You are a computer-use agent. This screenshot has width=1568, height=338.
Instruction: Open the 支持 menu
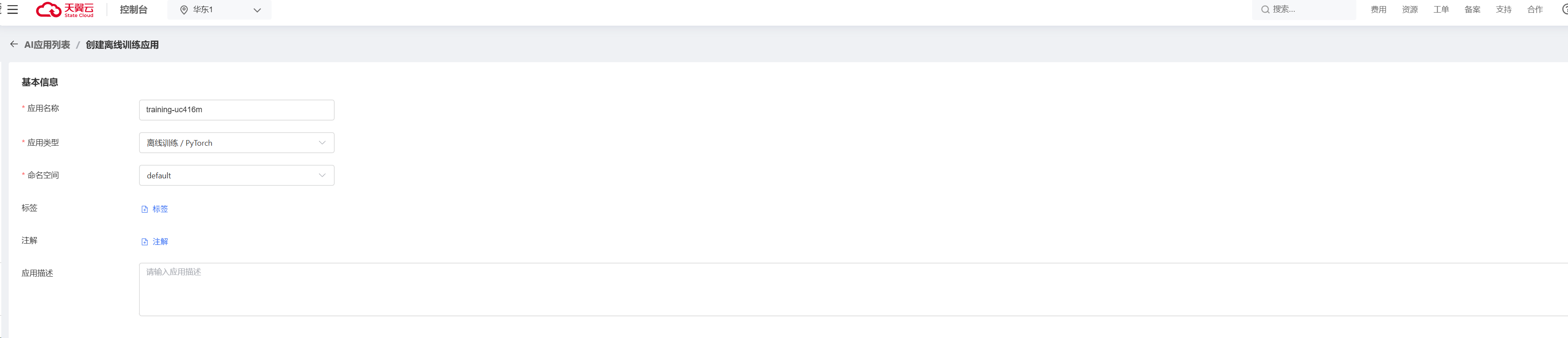point(1504,10)
